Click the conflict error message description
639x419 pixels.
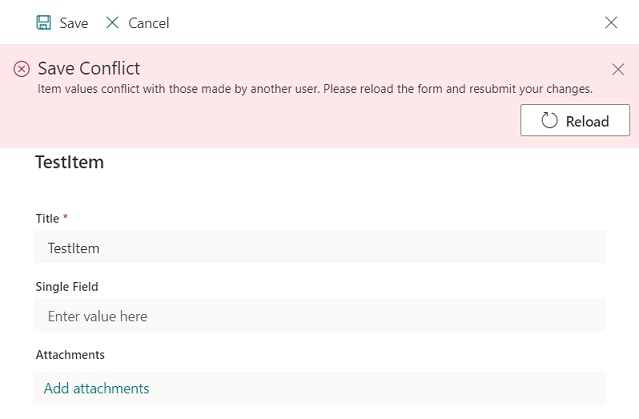point(315,89)
